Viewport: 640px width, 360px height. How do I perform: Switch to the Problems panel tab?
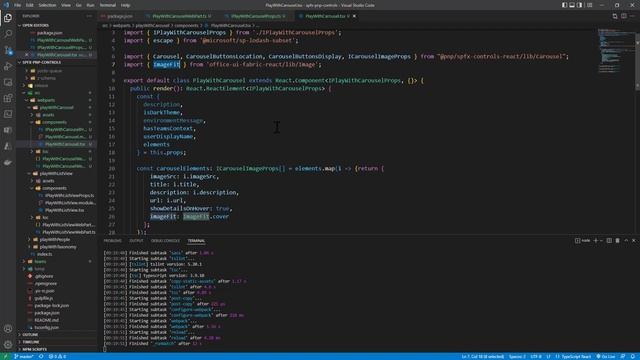point(112,241)
